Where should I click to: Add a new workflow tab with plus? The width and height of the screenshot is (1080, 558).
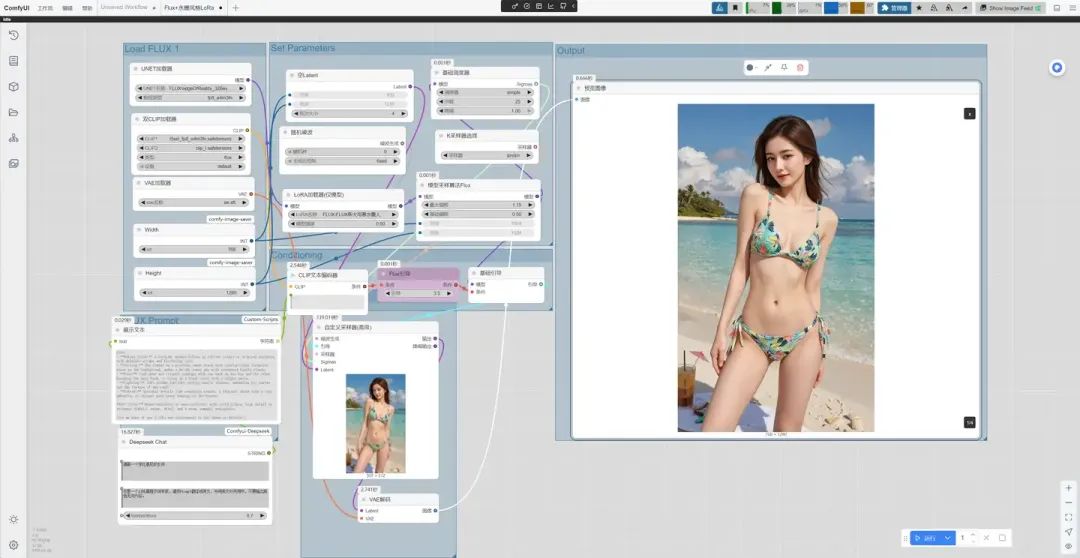(x=236, y=8)
